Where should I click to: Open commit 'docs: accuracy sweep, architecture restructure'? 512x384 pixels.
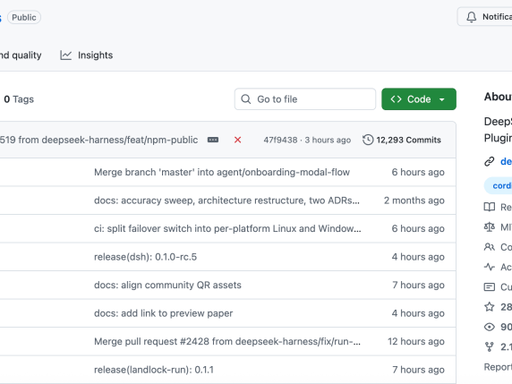[x=227, y=200]
